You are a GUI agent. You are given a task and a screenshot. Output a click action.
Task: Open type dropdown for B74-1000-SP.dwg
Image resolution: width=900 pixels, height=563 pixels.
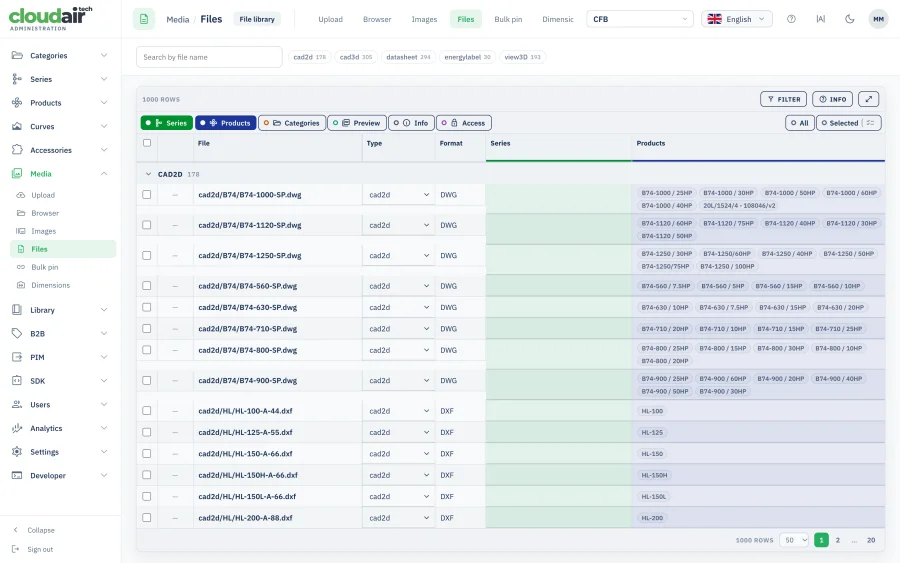coord(398,195)
